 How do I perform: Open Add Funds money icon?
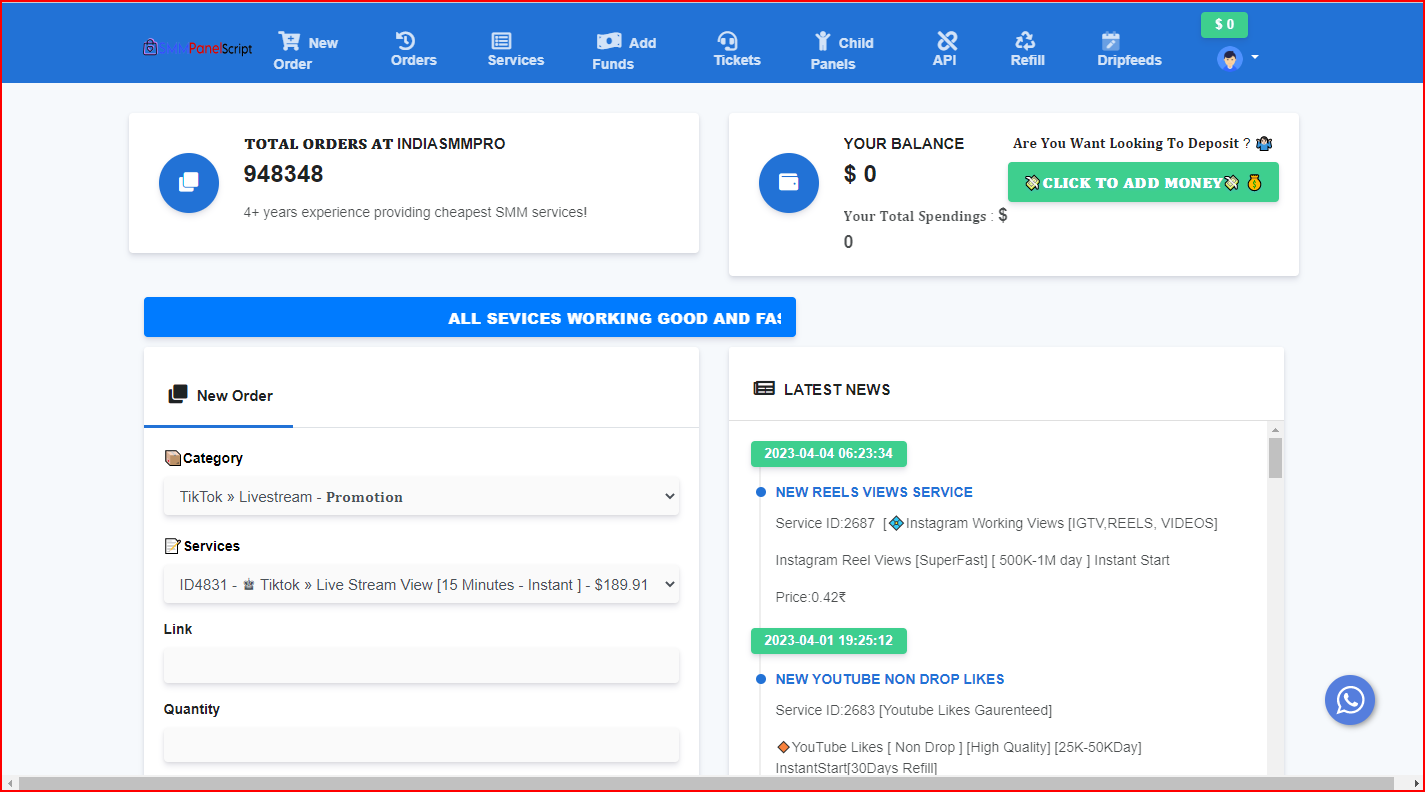tap(609, 41)
